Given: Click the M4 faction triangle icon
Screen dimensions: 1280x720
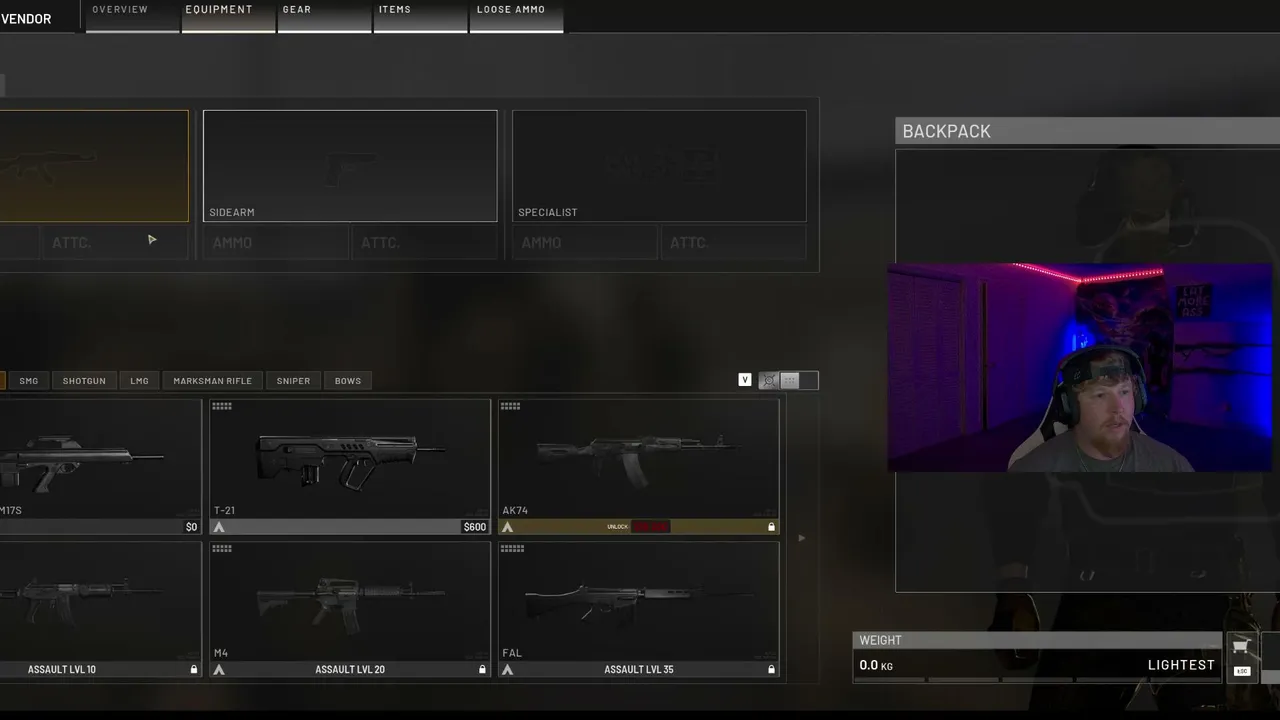Looking at the screenshot, I should [x=219, y=670].
